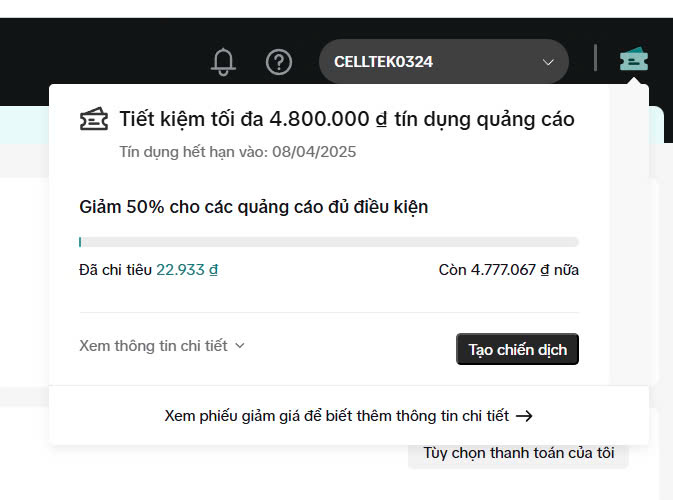Click the right arrow after Xem phiếu giảm giá
This screenshot has height=500, width=673.
(x=524, y=416)
